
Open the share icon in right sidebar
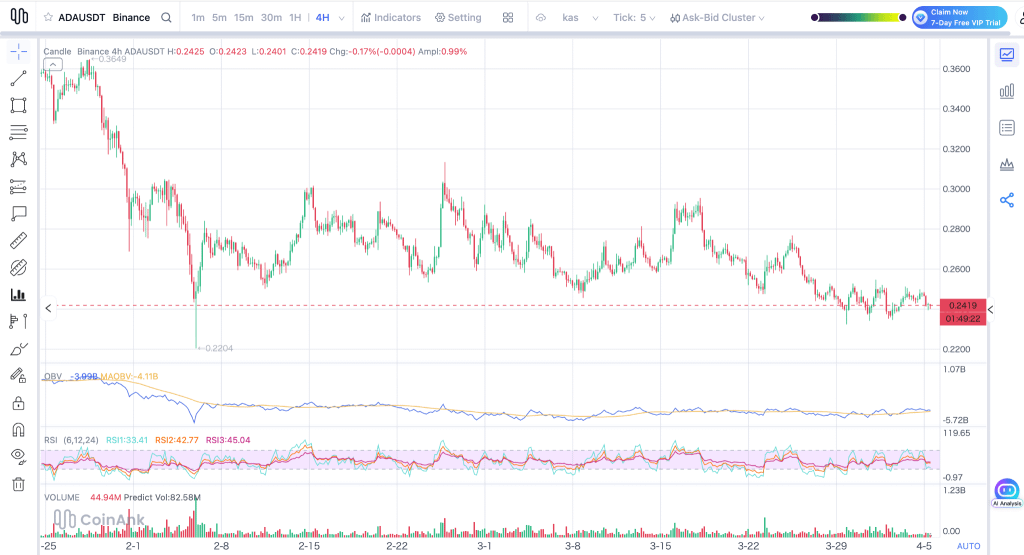click(1007, 200)
